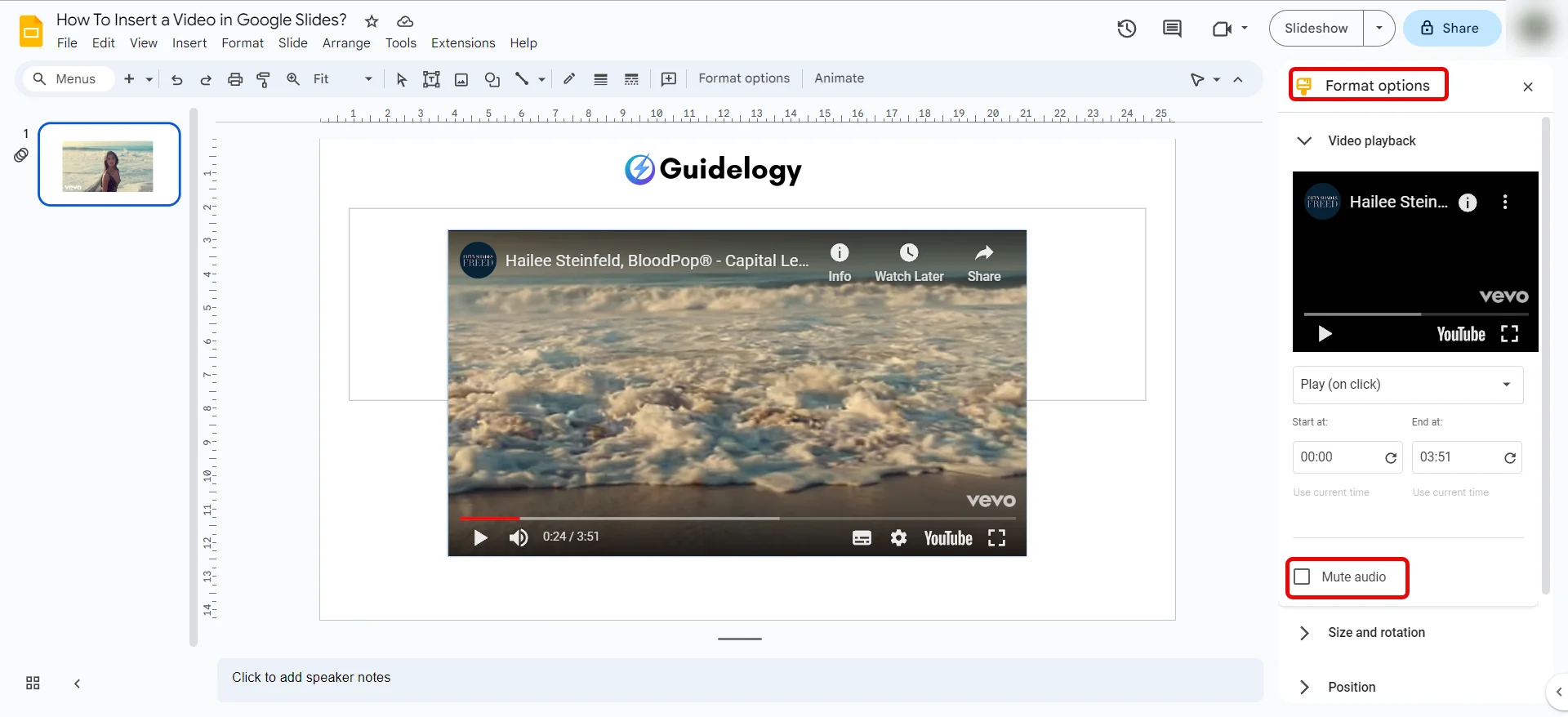1568x717 pixels.
Task: Select the Paint format tool
Action: click(264, 79)
